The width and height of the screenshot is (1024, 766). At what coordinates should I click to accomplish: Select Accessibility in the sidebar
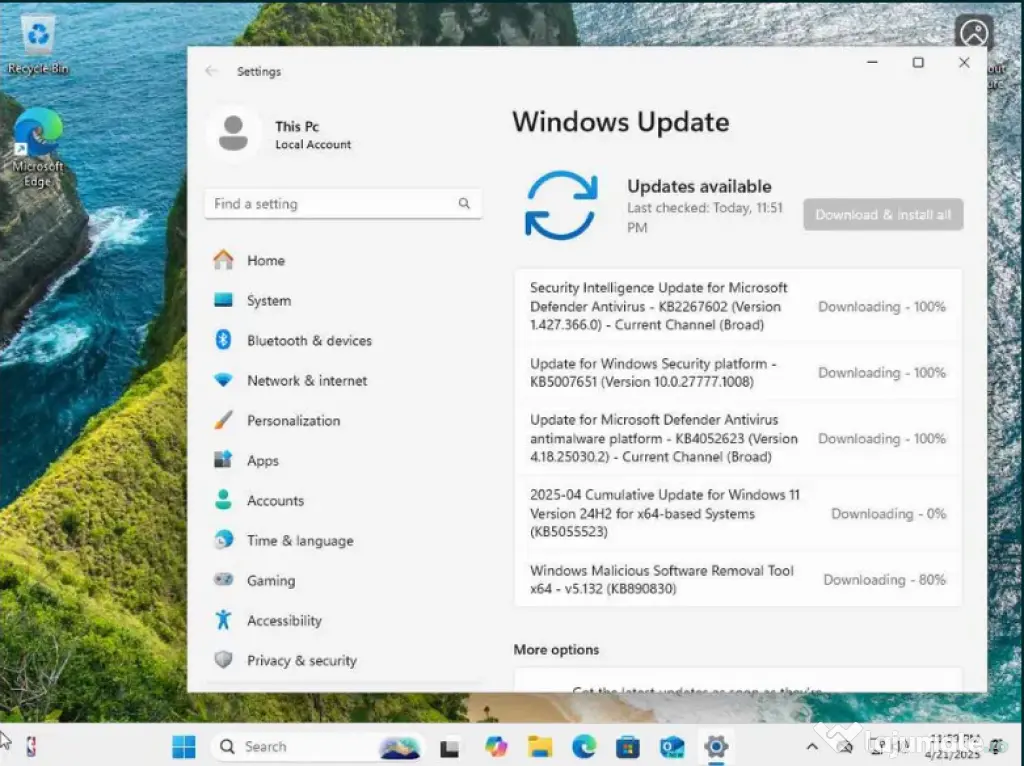[284, 621]
